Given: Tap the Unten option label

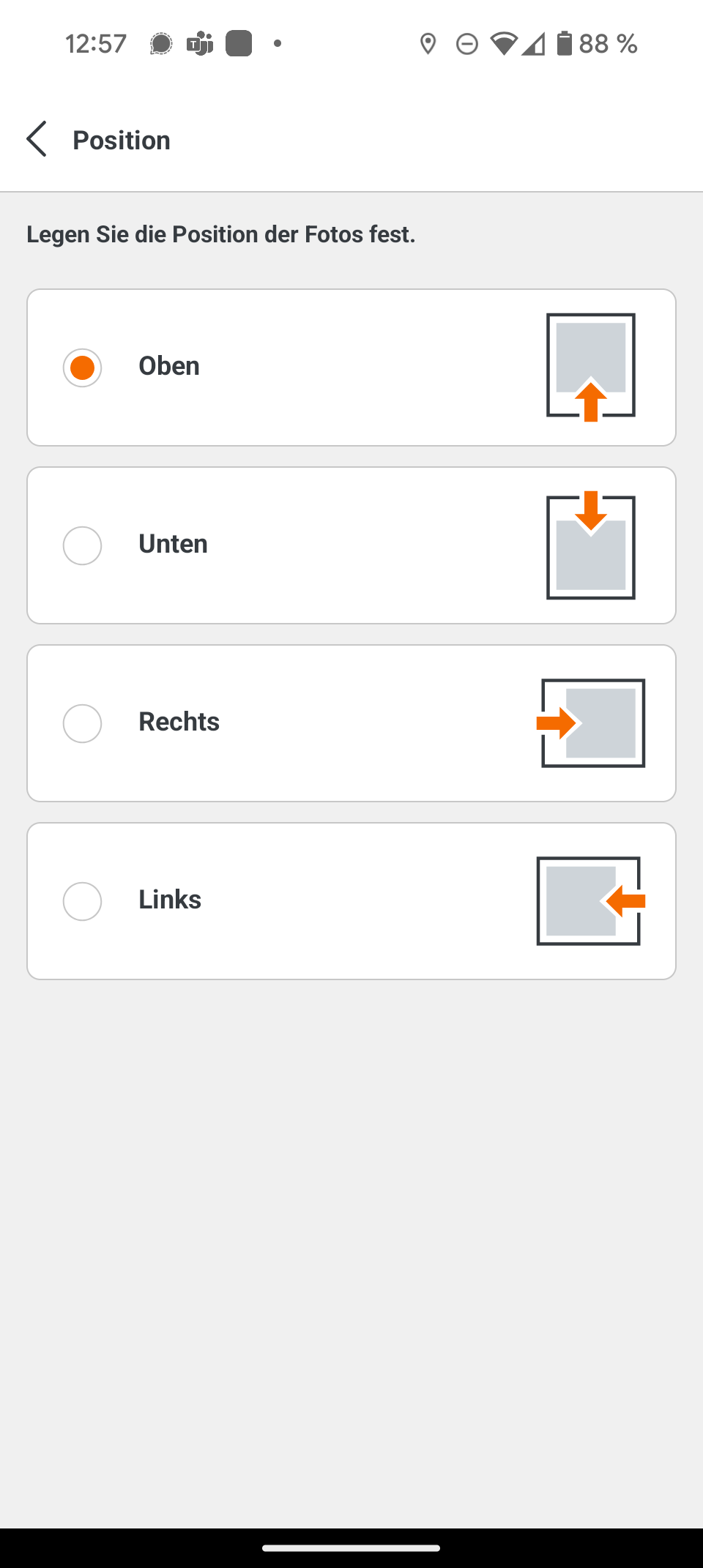Looking at the screenshot, I should (173, 544).
